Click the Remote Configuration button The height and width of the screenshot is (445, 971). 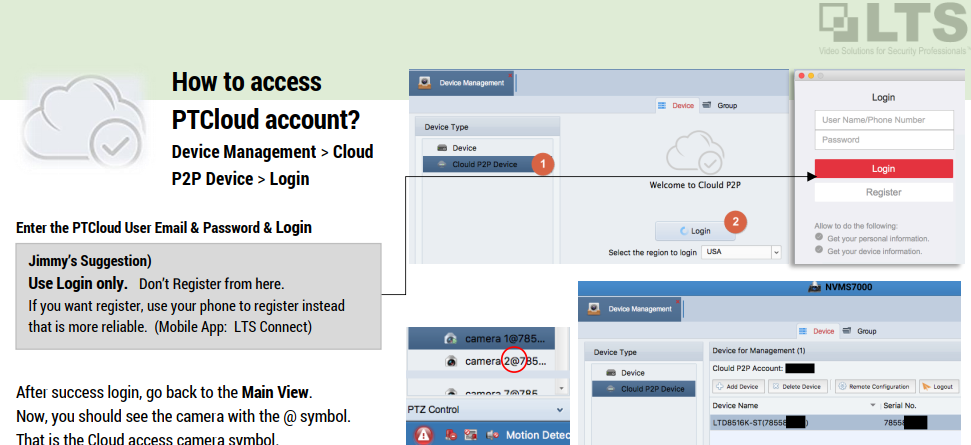click(875, 386)
